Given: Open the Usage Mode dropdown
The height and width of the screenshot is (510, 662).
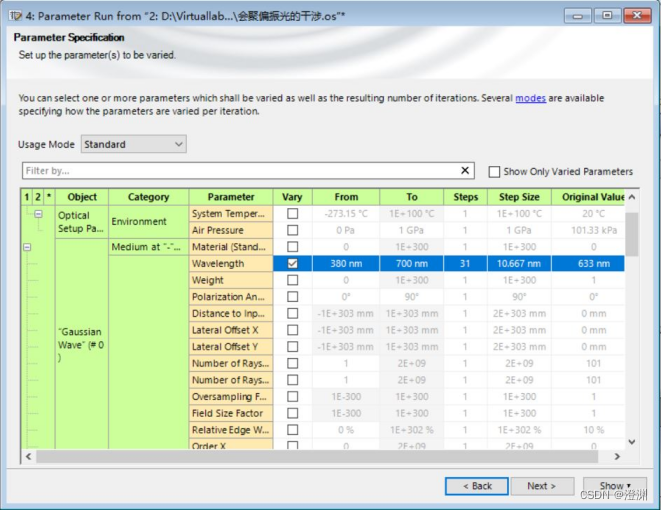Looking at the screenshot, I should 133,144.
